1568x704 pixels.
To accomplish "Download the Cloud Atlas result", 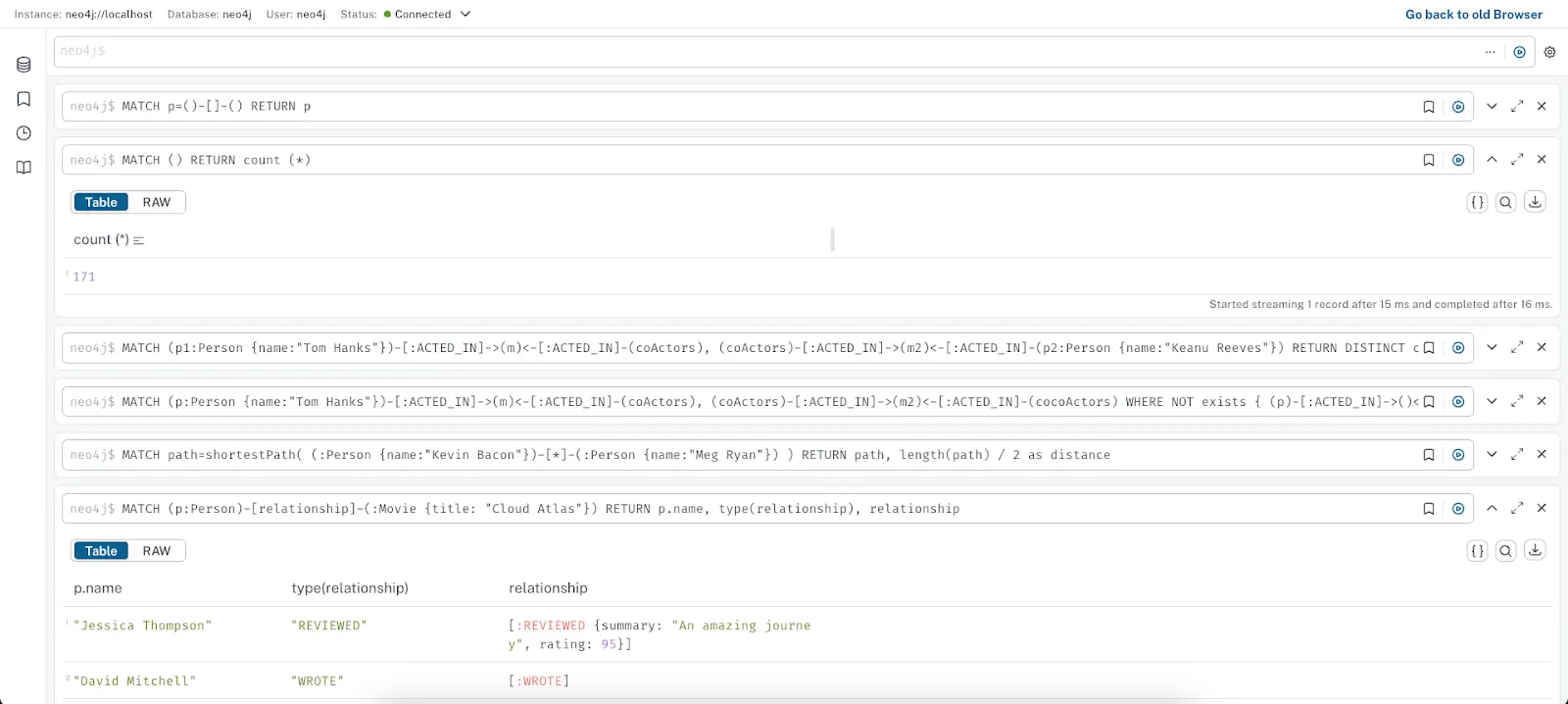I will coord(1536,551).
